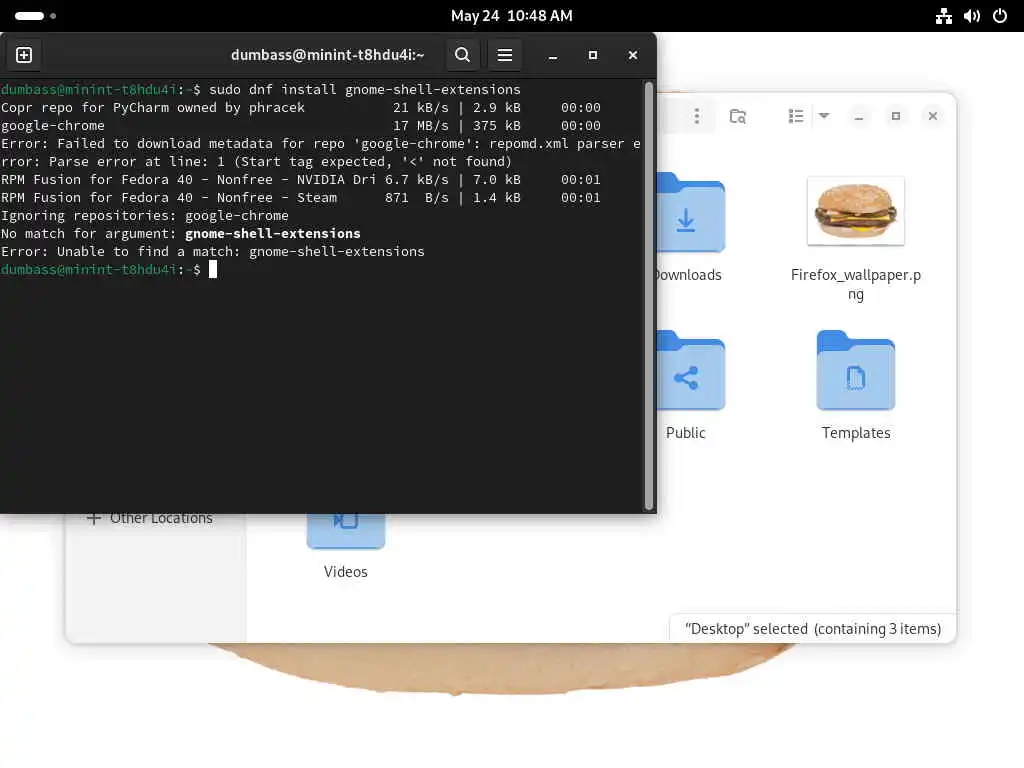1024x768 pixels.
Task: Click the terminal search icon
Action: [462, 55]
